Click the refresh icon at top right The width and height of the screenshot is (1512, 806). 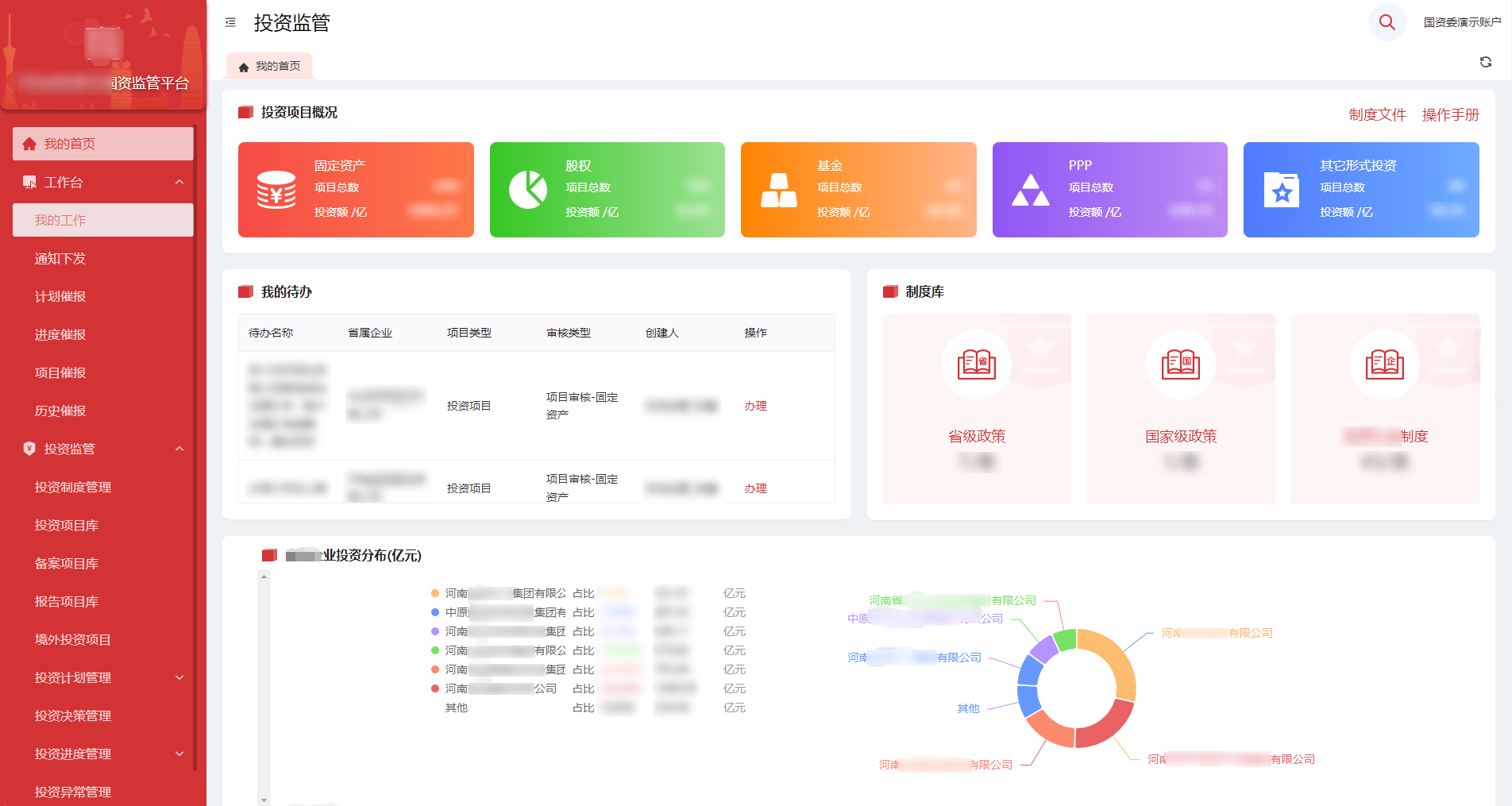tap(1485, 62)
